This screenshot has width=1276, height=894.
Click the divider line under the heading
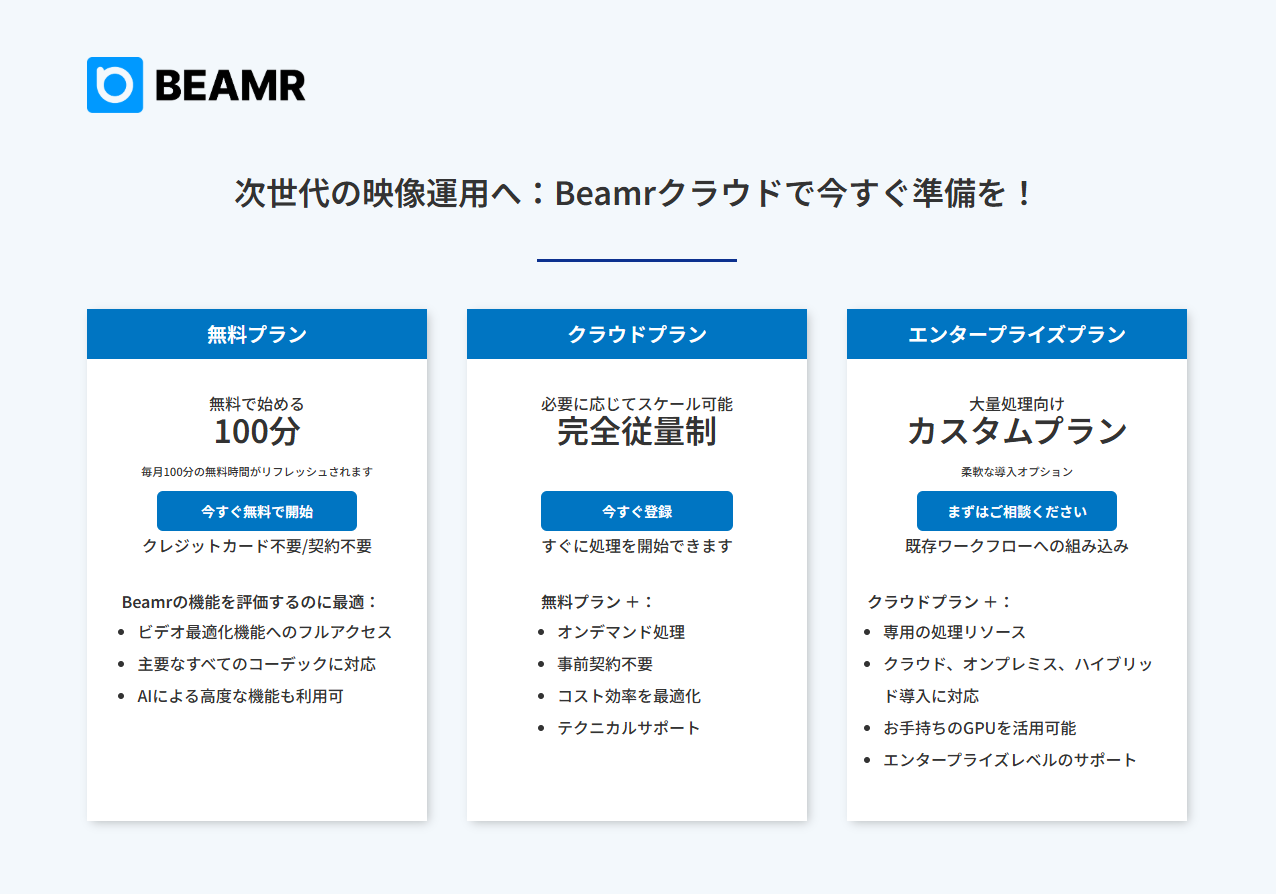(x=636, y=262)
